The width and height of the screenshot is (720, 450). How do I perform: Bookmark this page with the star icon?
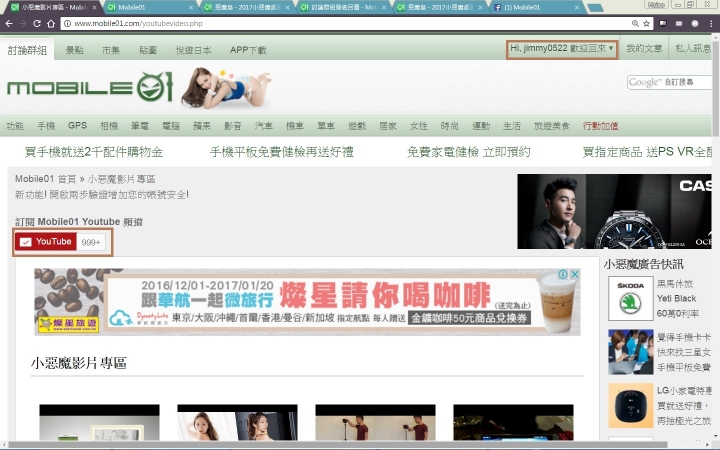[647, 23]
